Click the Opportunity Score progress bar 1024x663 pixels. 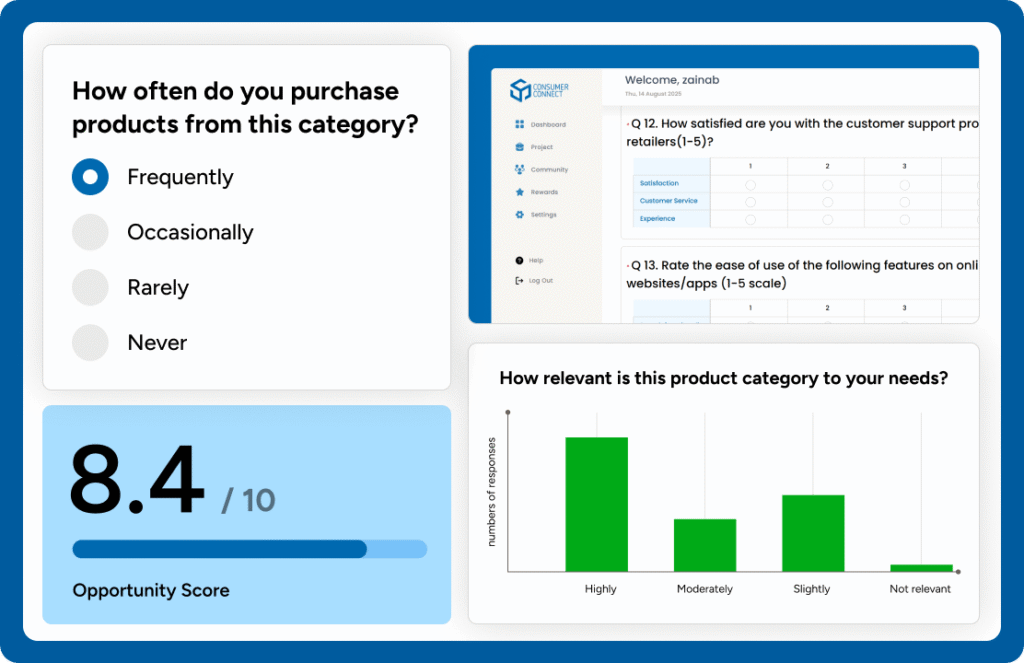[249, 549]
